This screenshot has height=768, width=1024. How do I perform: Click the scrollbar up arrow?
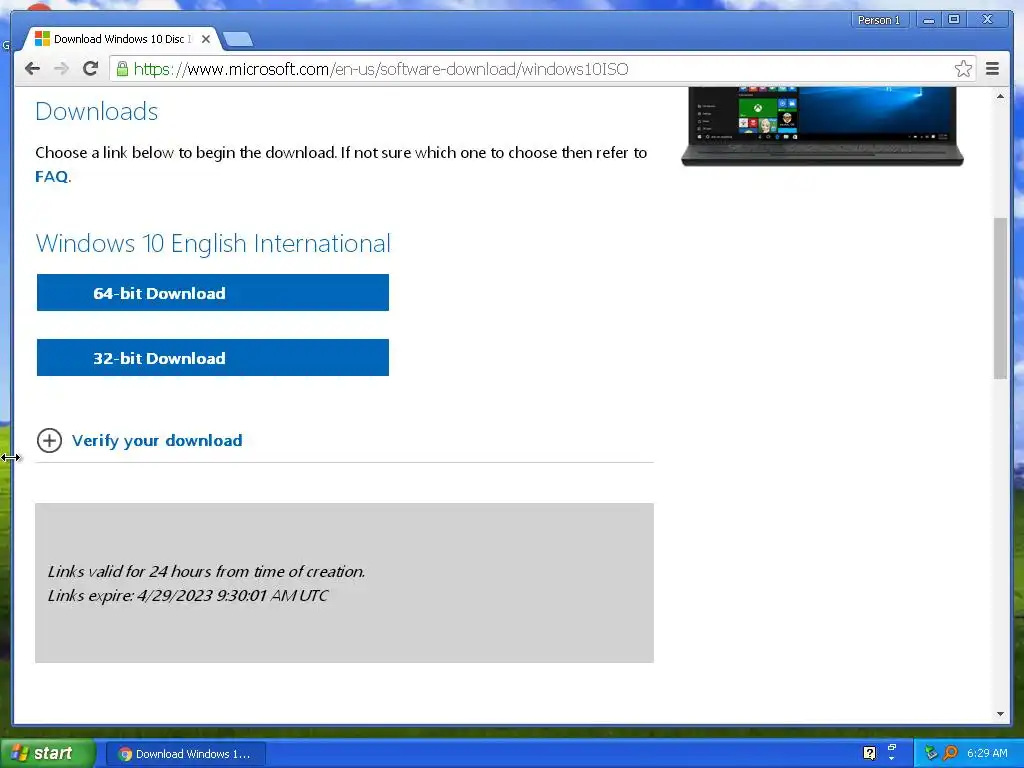(x=1000, y=96)
